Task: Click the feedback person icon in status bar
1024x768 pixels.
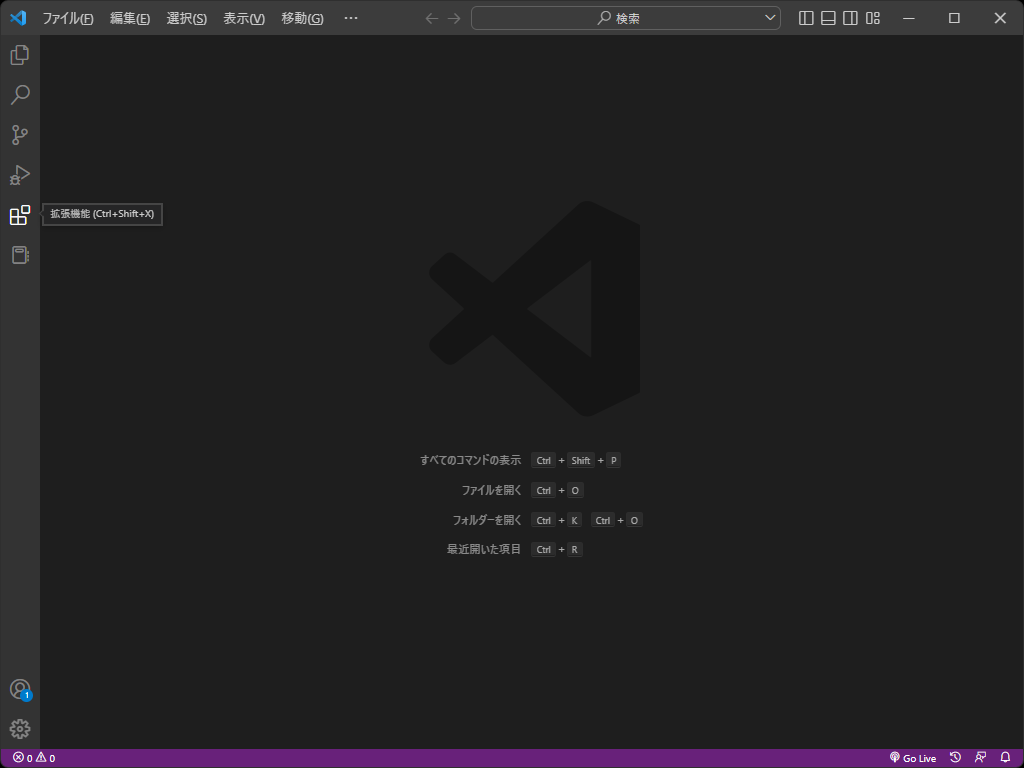Action: (980, 758)
